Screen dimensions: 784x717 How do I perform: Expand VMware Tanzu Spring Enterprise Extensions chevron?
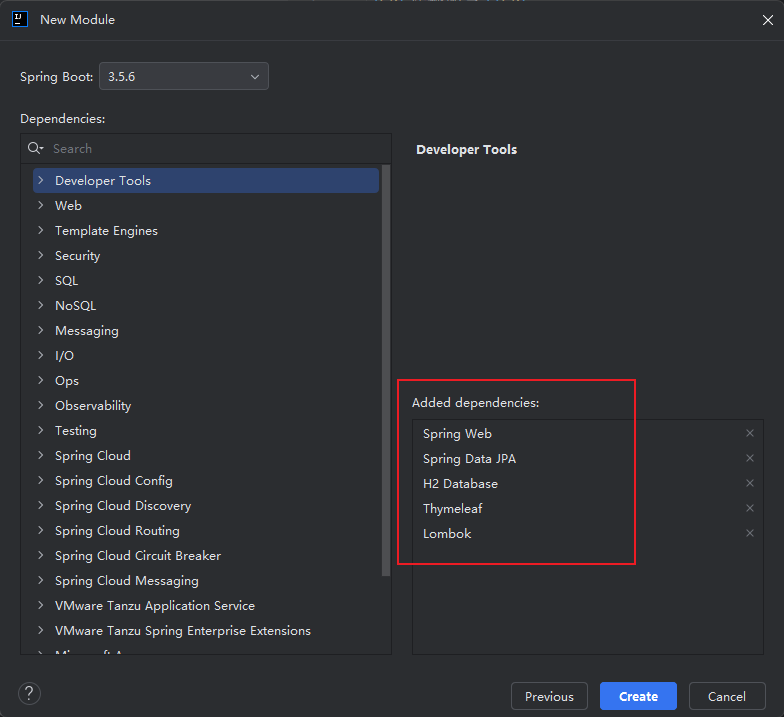[x=41, y=630]
